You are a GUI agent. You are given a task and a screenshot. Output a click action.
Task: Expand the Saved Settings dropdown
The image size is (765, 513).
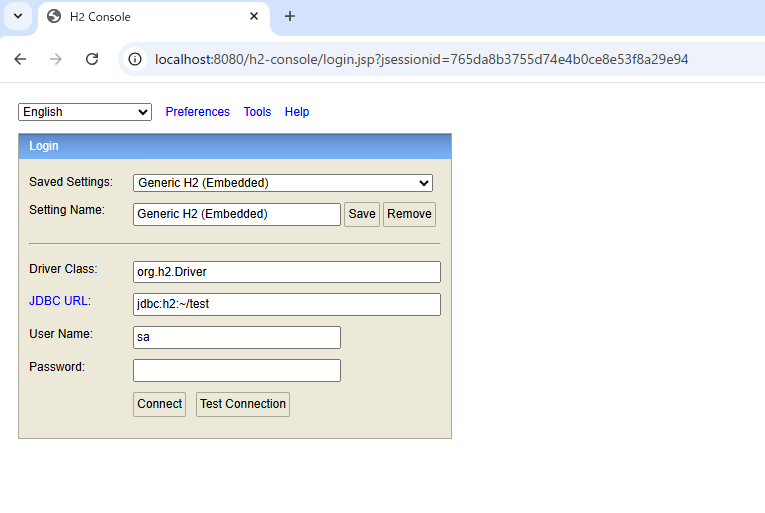(x=283, y=183)
